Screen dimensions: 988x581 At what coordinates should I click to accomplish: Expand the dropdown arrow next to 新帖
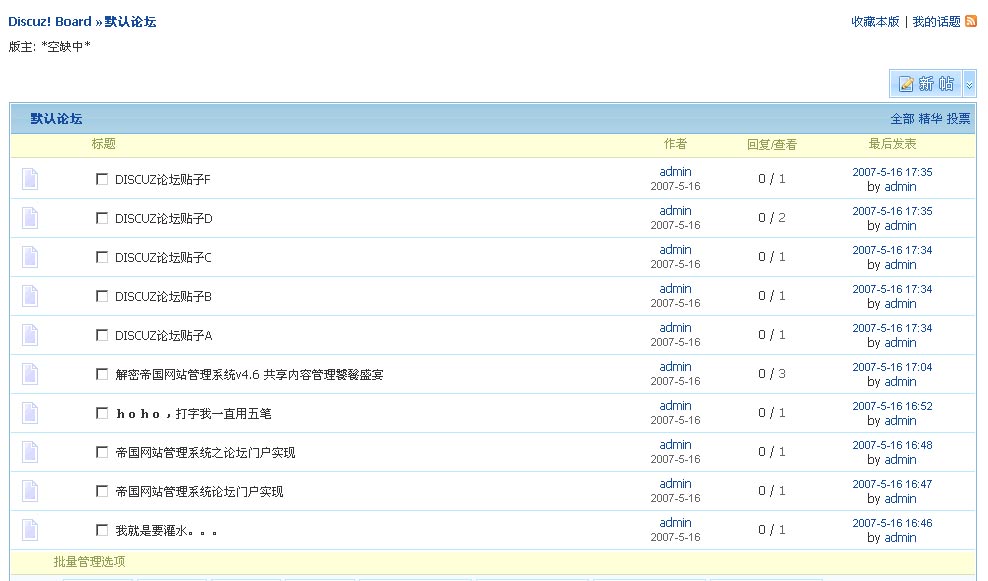(968, 84)
